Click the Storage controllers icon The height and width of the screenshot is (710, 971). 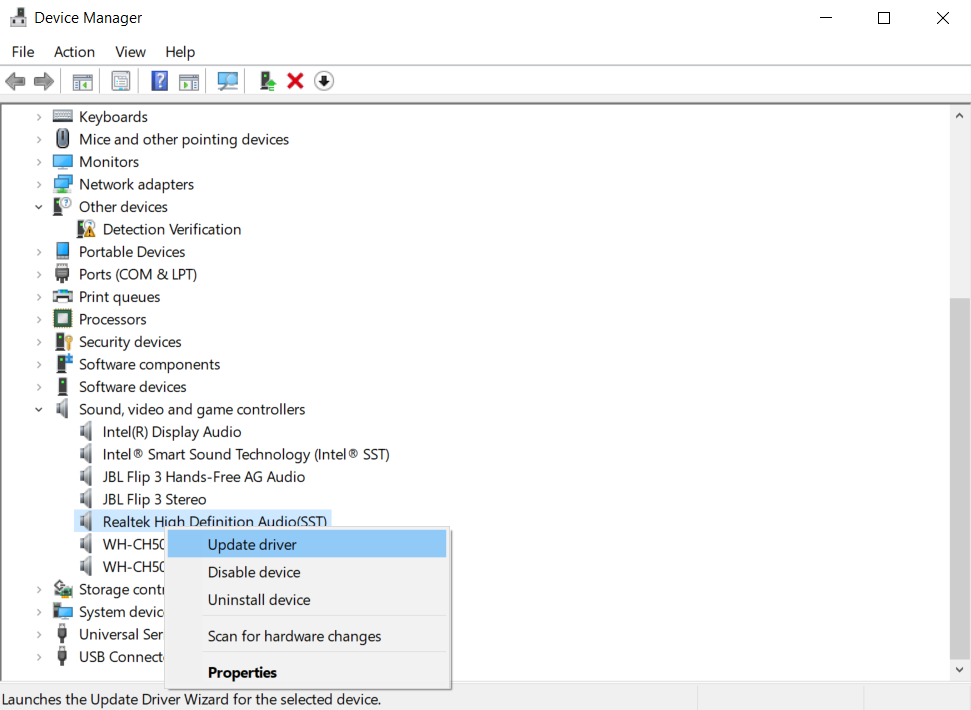tap(63, 589)
